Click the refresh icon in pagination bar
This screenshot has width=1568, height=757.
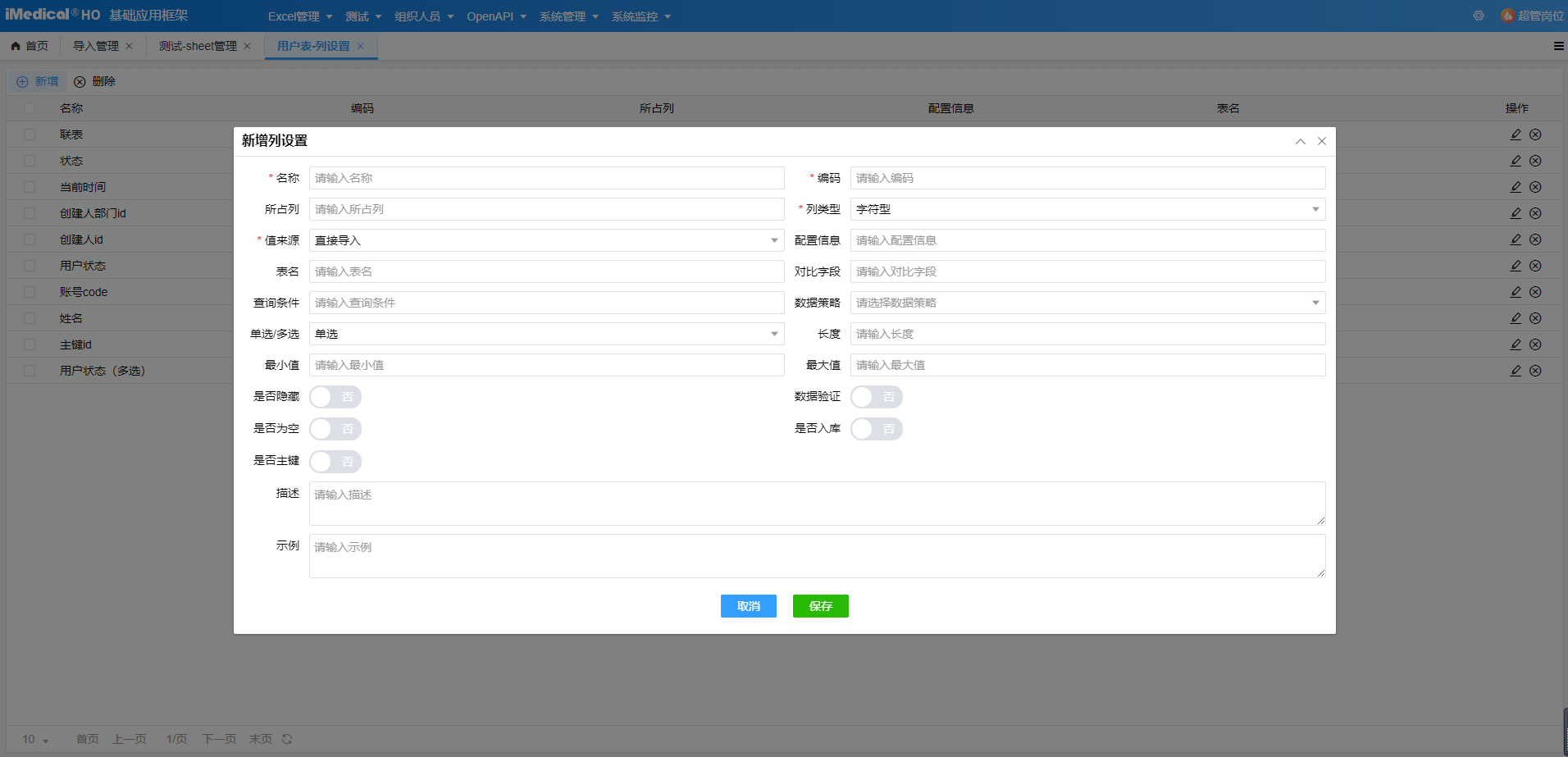287,739
